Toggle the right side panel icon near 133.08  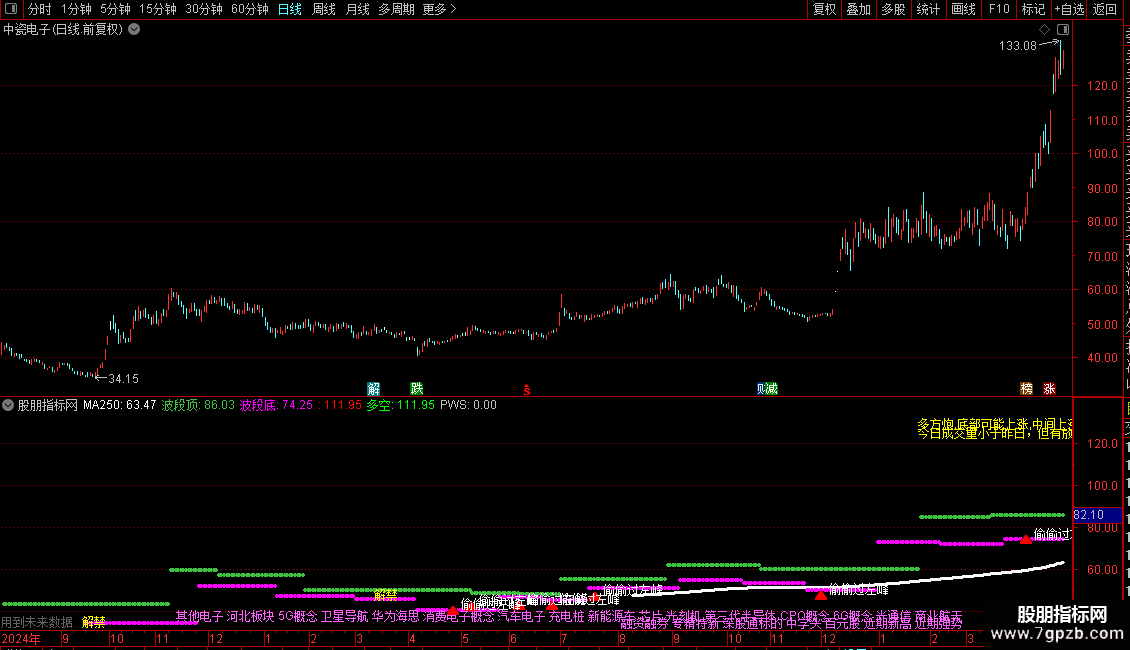click(1063, 30)
